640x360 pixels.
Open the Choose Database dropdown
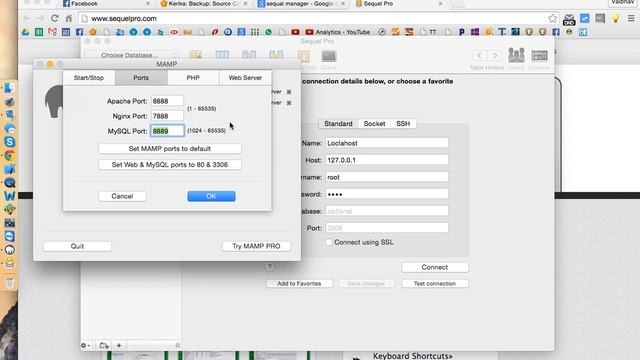(131, 55)
